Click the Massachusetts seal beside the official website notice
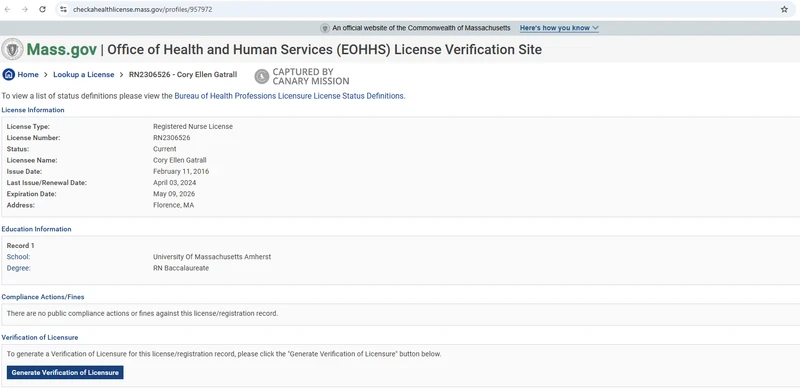 [325, 28]
